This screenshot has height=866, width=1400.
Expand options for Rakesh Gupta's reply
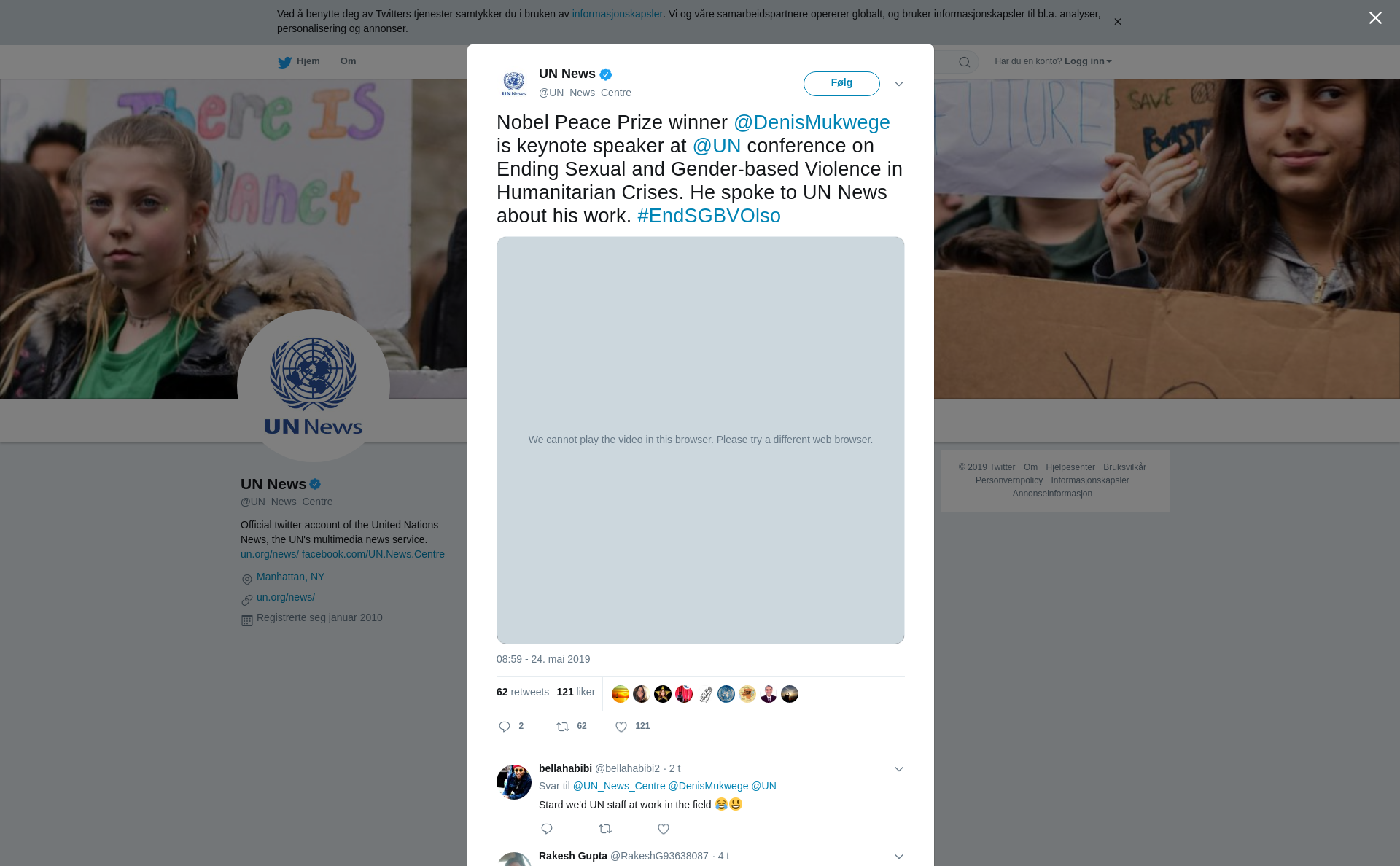899,857
